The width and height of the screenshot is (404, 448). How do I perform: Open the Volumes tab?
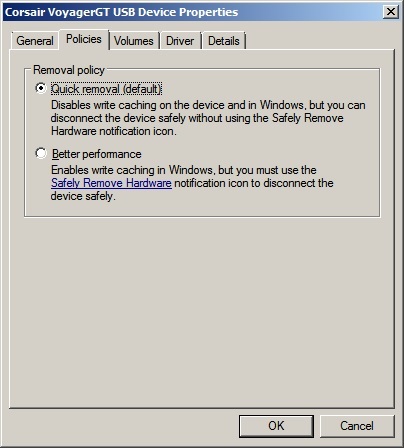coord(134,41)
